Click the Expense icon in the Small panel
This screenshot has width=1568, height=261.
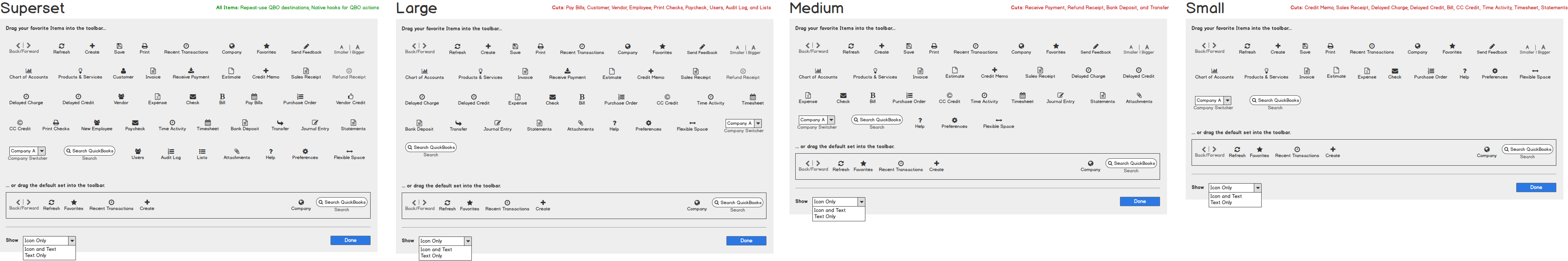click(1366, 70)
